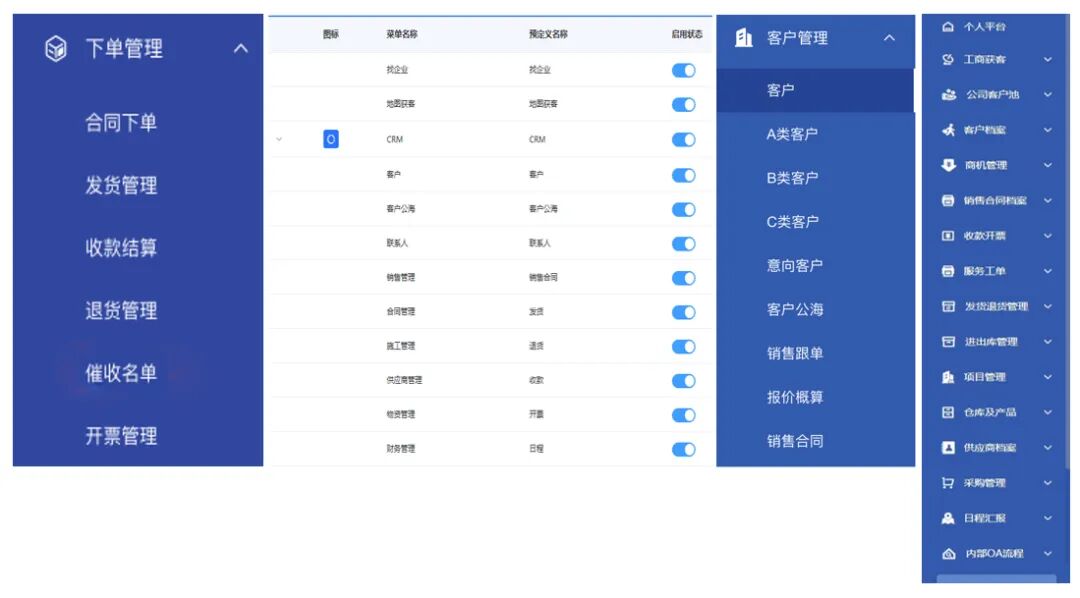The height and width of the screenshot is (598, 1080).
Task: Click the 客户档案 running-person icon
Action: (948, 130)
